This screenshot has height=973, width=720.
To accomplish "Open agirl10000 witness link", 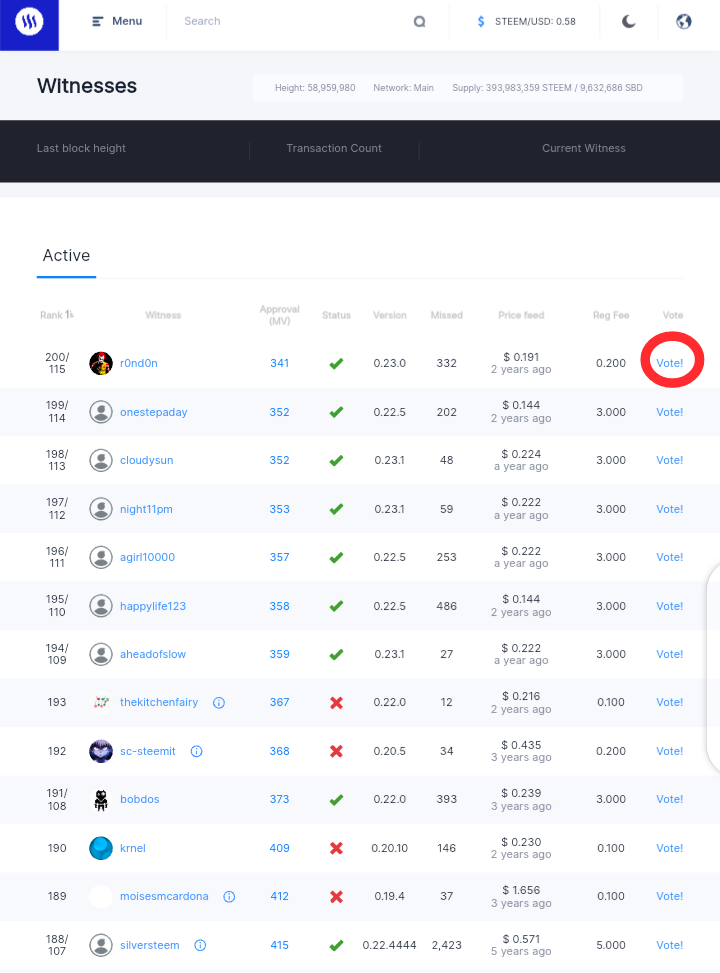I will 147,557.
